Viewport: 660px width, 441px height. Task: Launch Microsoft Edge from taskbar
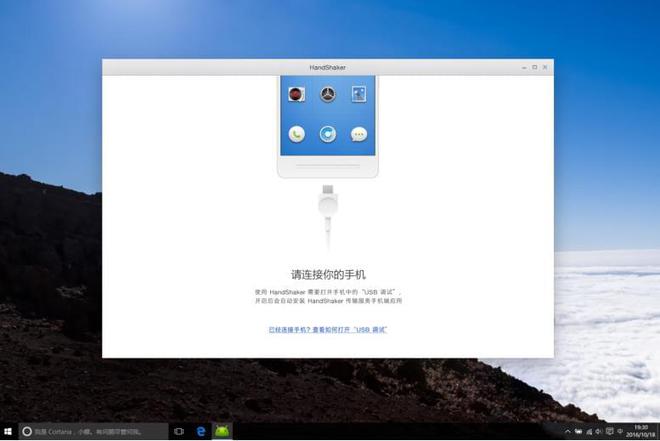point(201,431)
